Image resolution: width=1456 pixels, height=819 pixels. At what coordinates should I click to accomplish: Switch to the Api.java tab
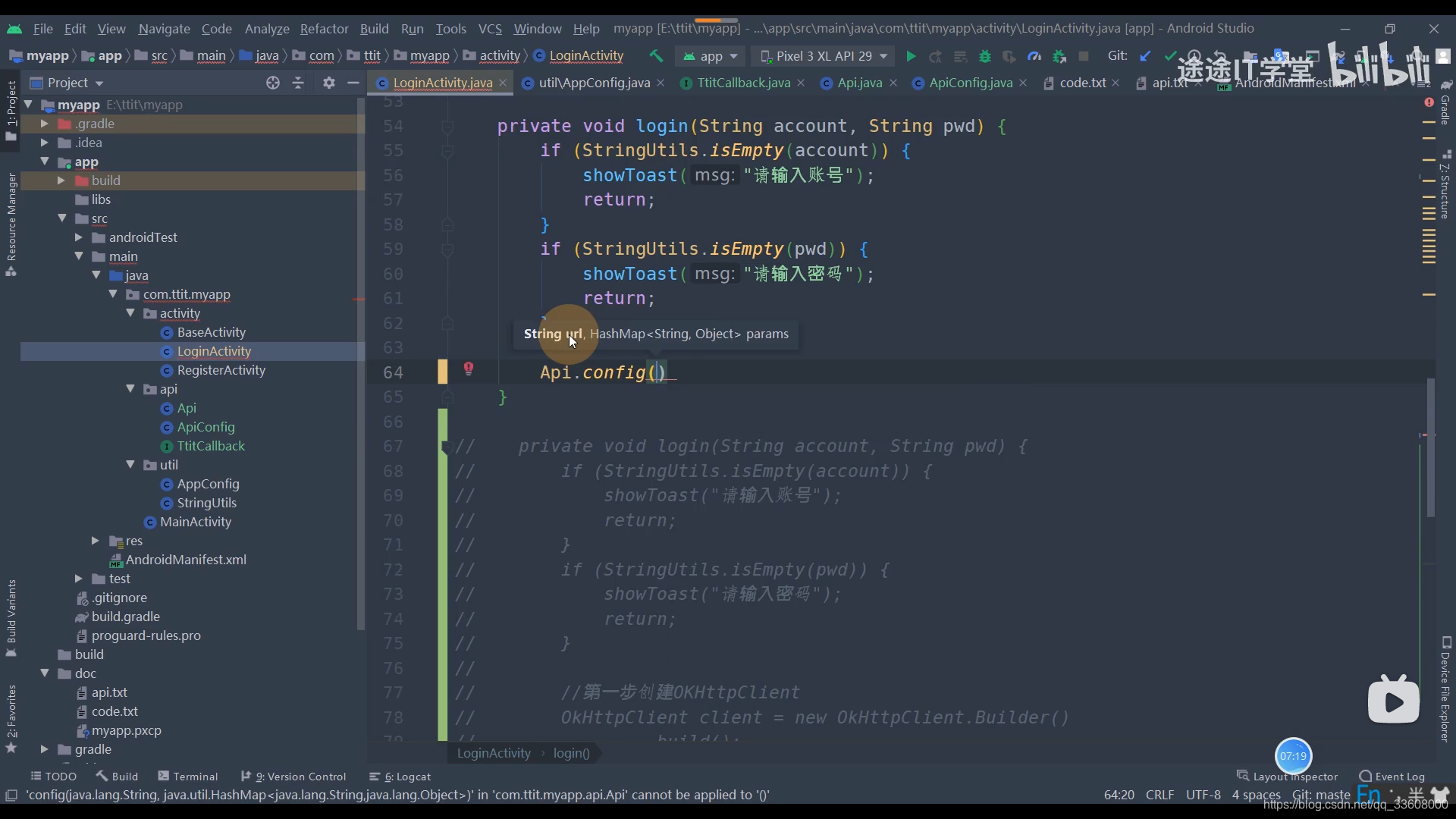(x=859, y=83)
